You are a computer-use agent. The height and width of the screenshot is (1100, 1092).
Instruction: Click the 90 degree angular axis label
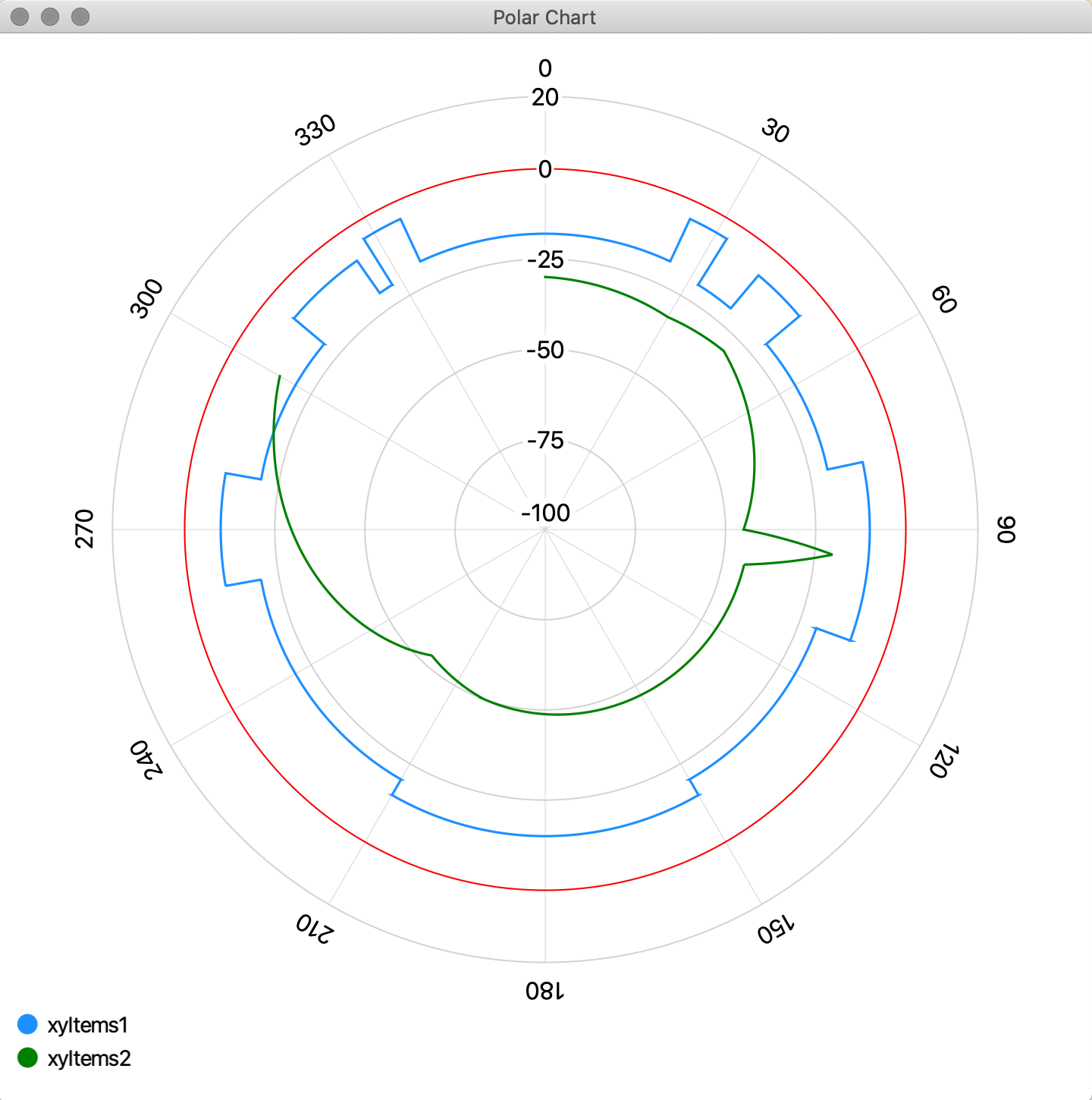tap(1006, 529)
